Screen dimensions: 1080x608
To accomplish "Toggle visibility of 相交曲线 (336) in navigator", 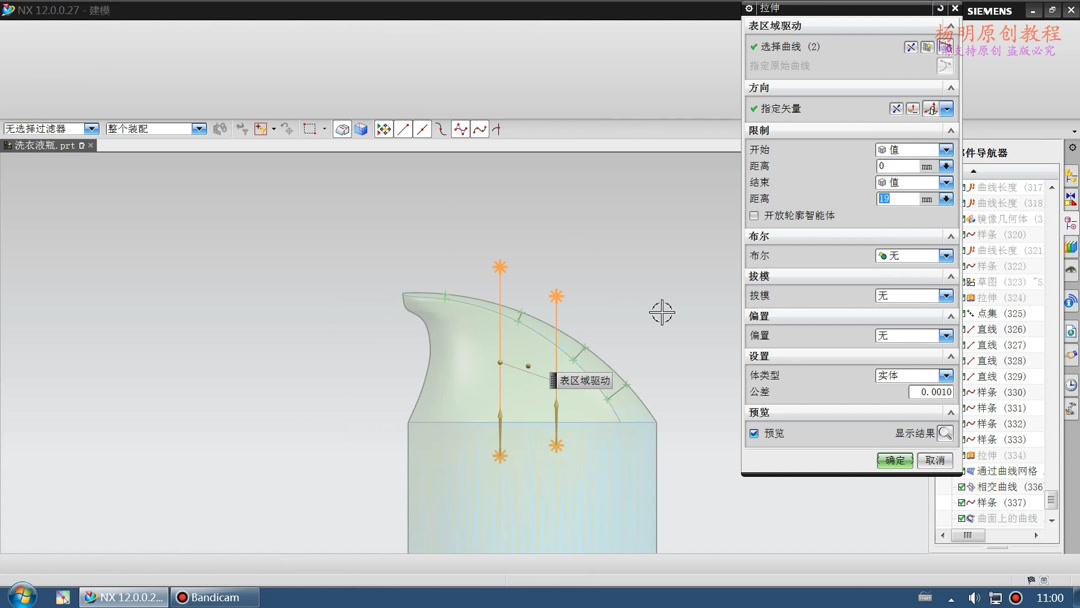I will click(x=962, y=486).
